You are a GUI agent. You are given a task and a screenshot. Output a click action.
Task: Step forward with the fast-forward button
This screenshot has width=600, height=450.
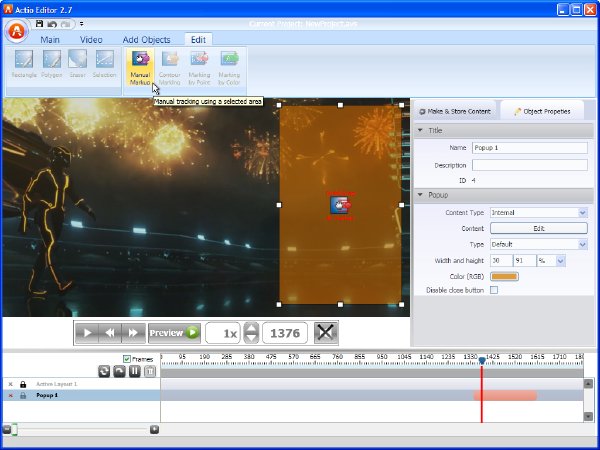point(133,333)
